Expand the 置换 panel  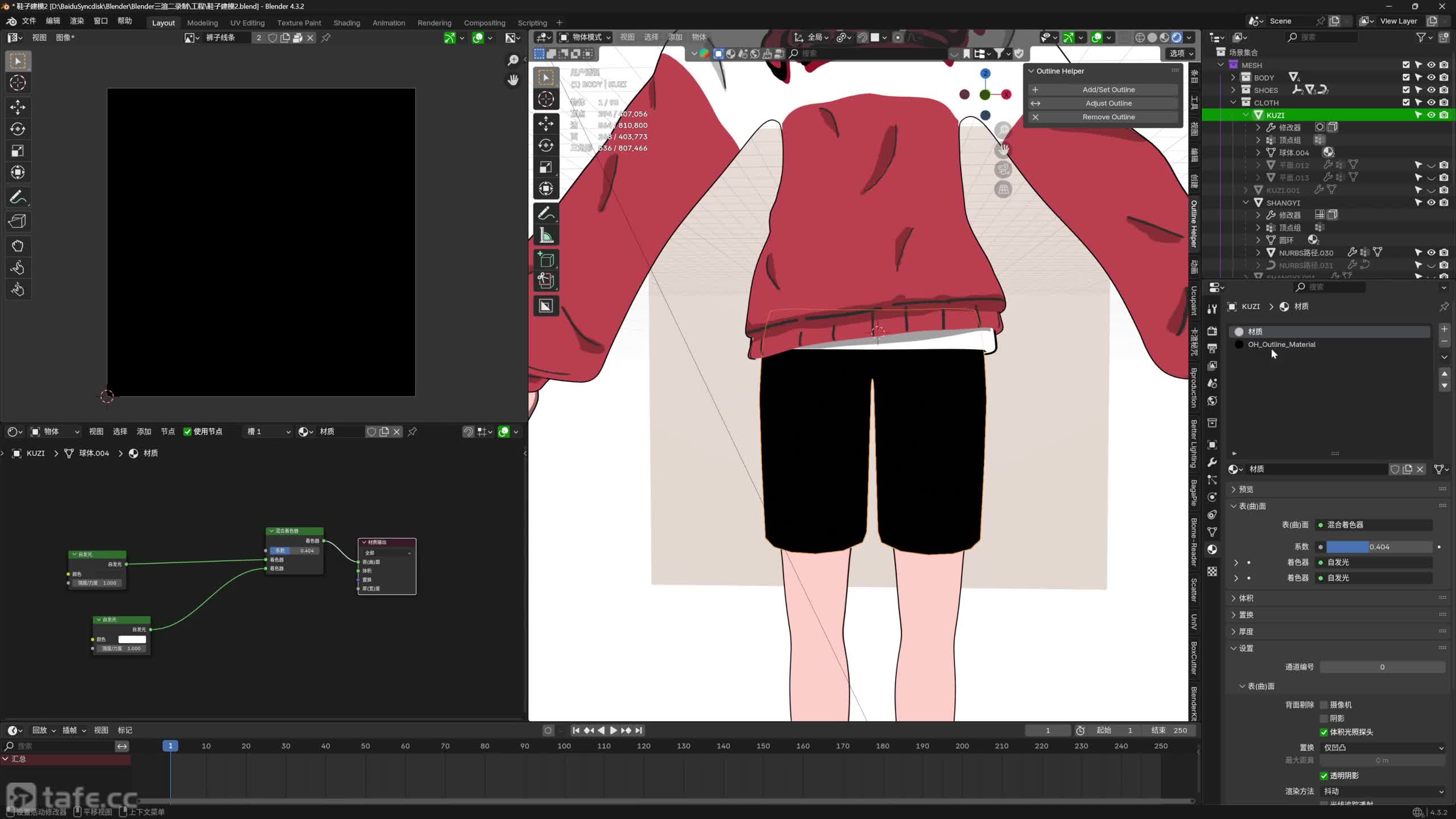[1246, 615]
